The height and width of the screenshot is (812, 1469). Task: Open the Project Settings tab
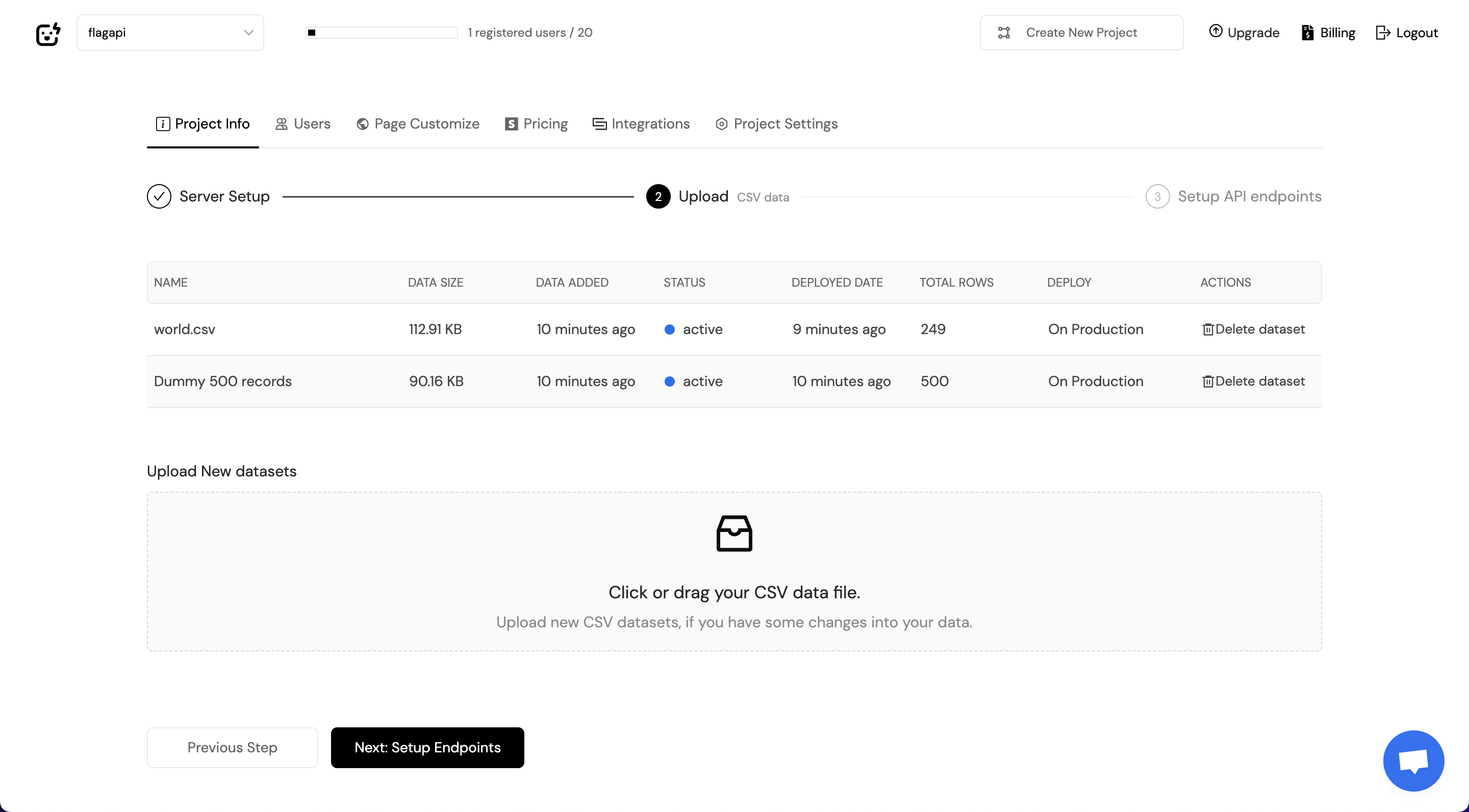[776, 124]
